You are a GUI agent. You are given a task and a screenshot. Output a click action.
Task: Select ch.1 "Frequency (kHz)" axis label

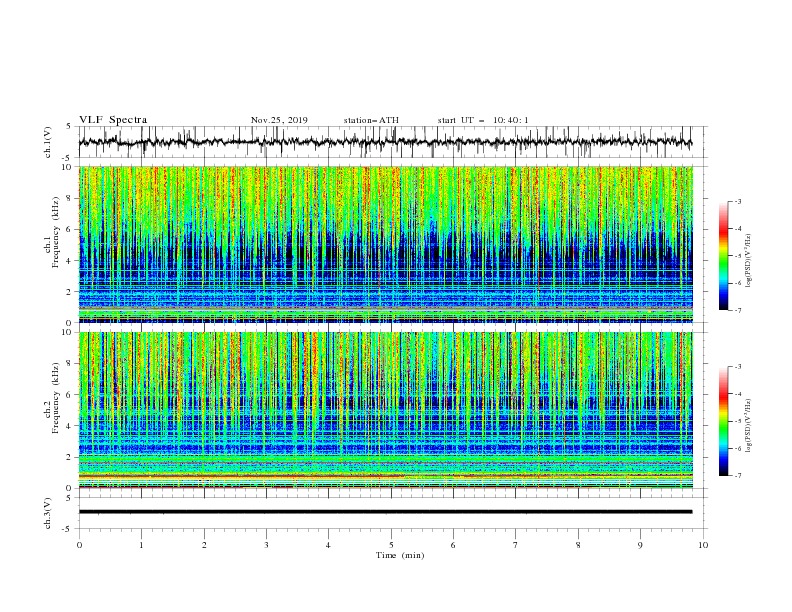click(56, 233)
